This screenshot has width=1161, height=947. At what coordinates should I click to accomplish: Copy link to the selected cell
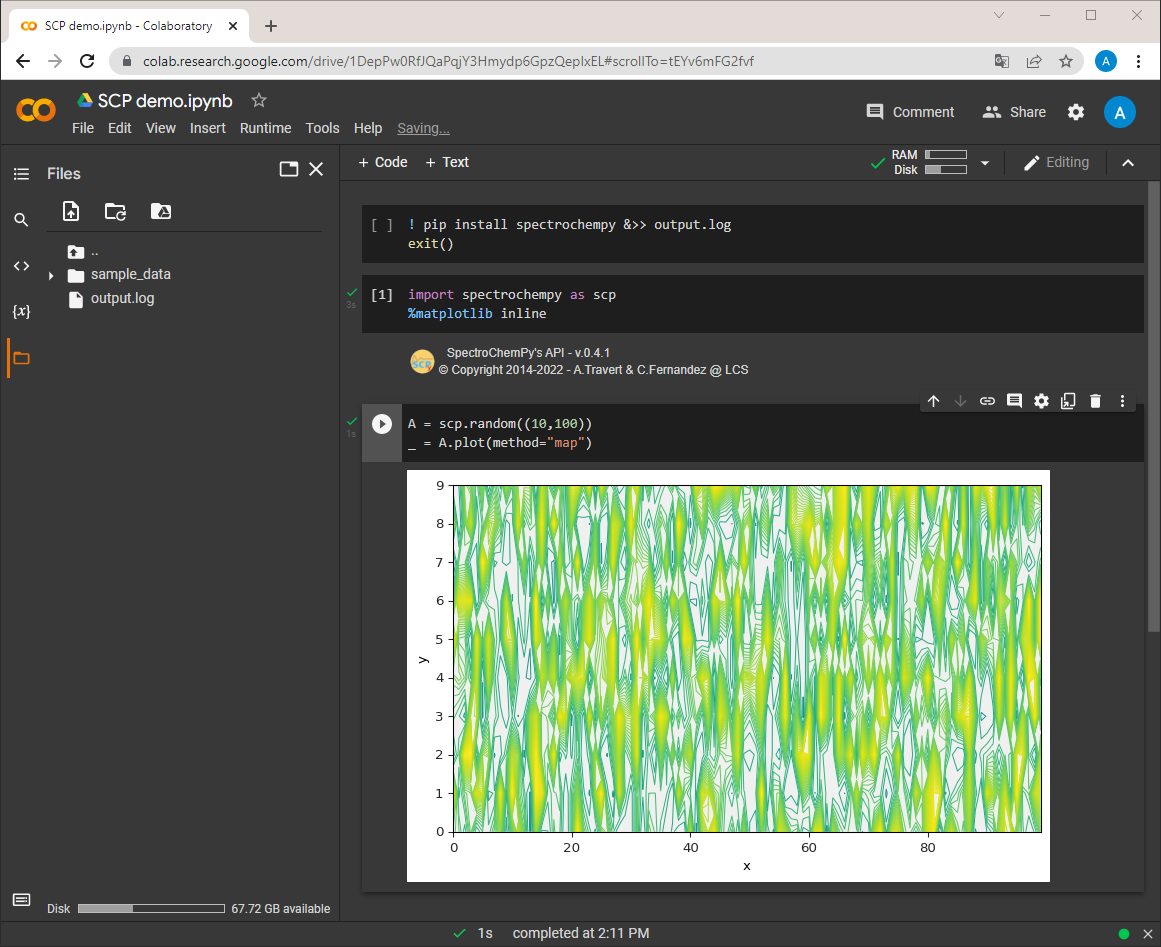tap(987, 401)
